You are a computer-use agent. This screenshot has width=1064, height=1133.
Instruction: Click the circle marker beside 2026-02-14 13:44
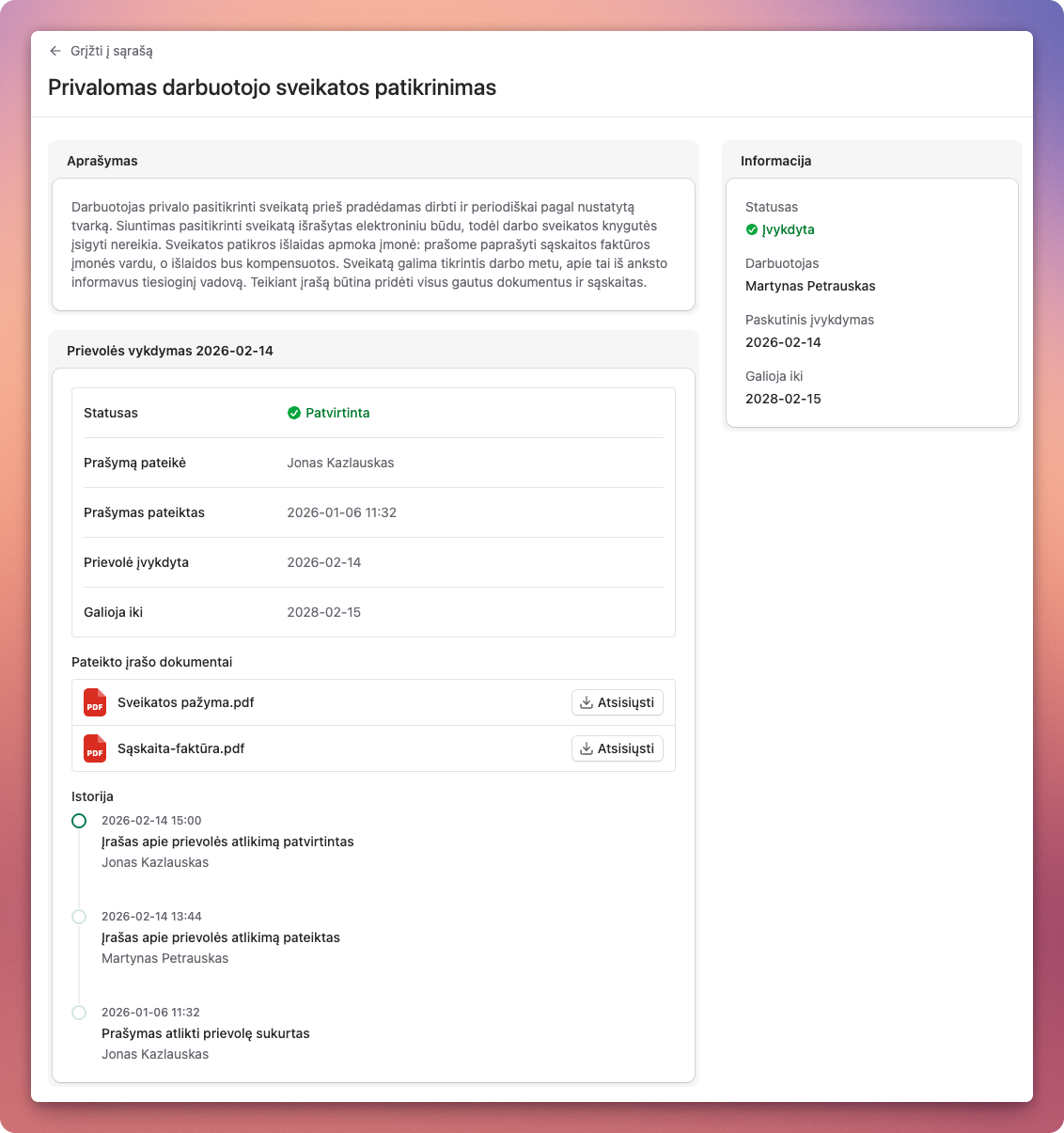coord(79,917)
